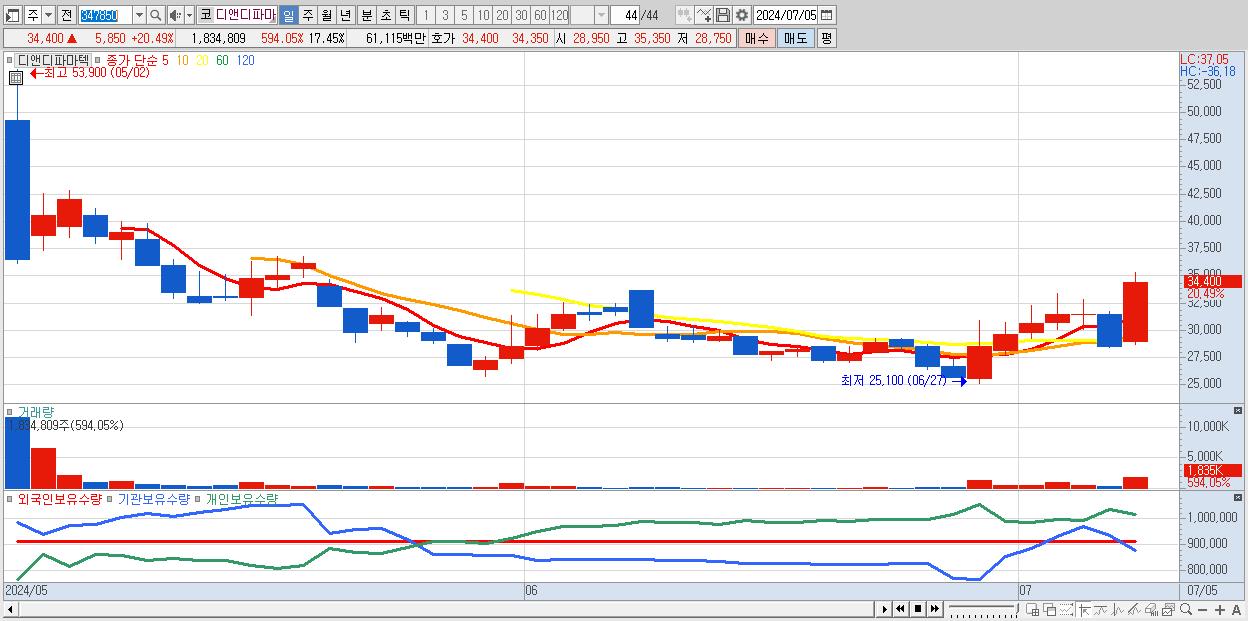Select 분 minute period tab
Image resolution: width=1248 pixels, height=621 pixels.
(x=366, y=15)
